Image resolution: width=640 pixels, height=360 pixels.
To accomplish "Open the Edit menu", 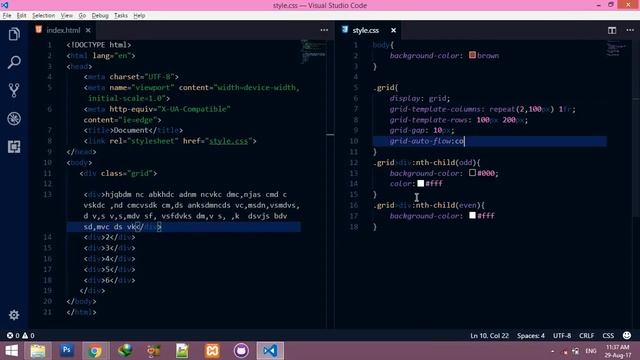I will coord(21,16).
